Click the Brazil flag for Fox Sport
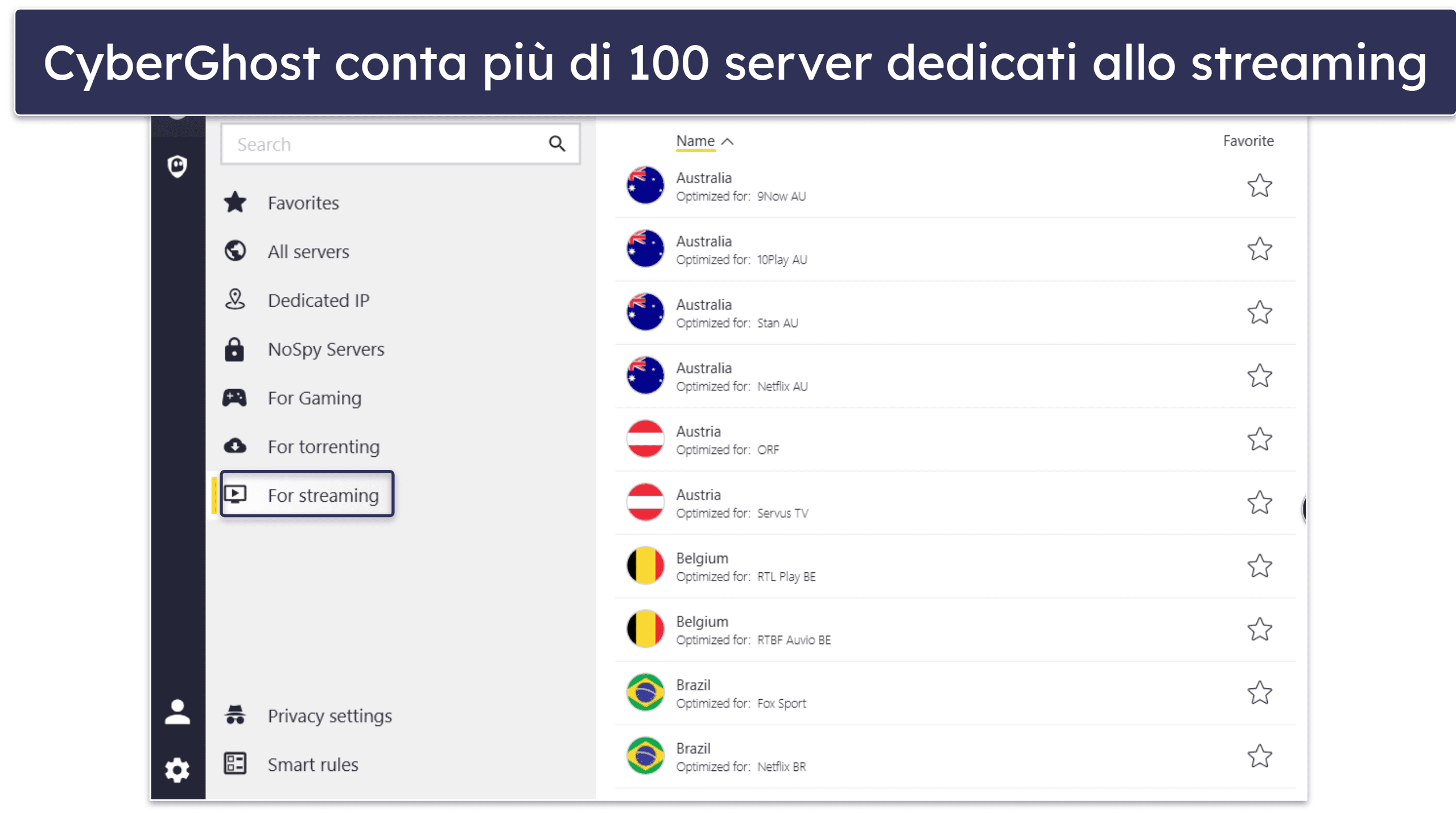The image size is (1456, 813). 645,693
